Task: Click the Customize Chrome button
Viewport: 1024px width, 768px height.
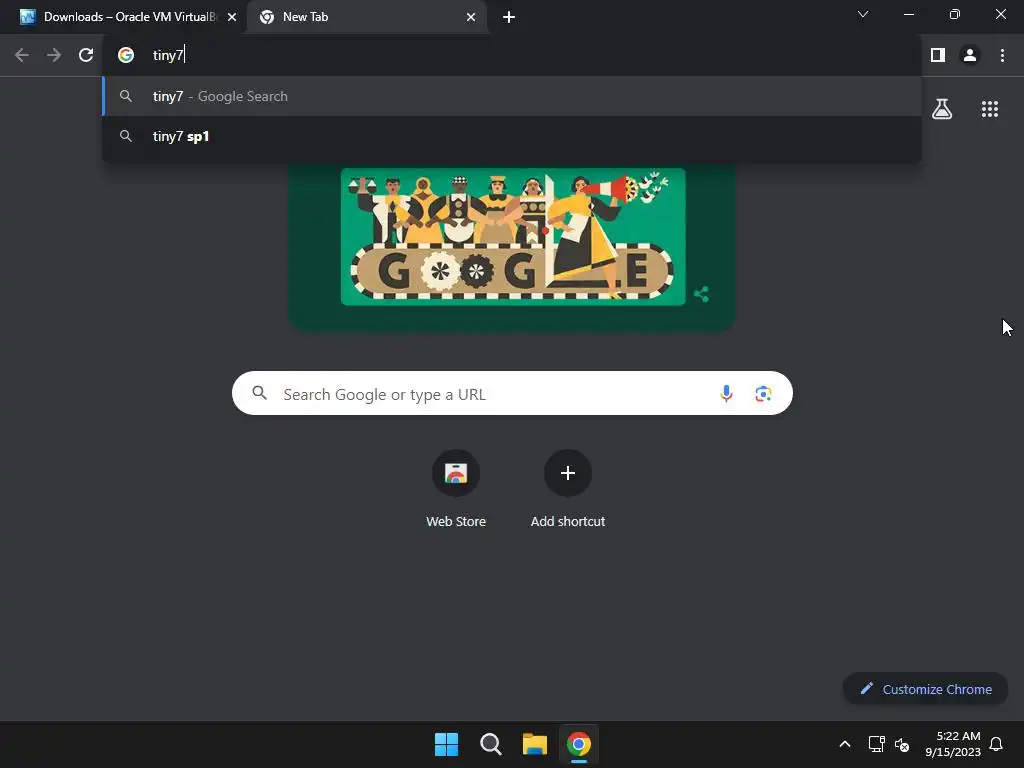Action: pos(925,689)
